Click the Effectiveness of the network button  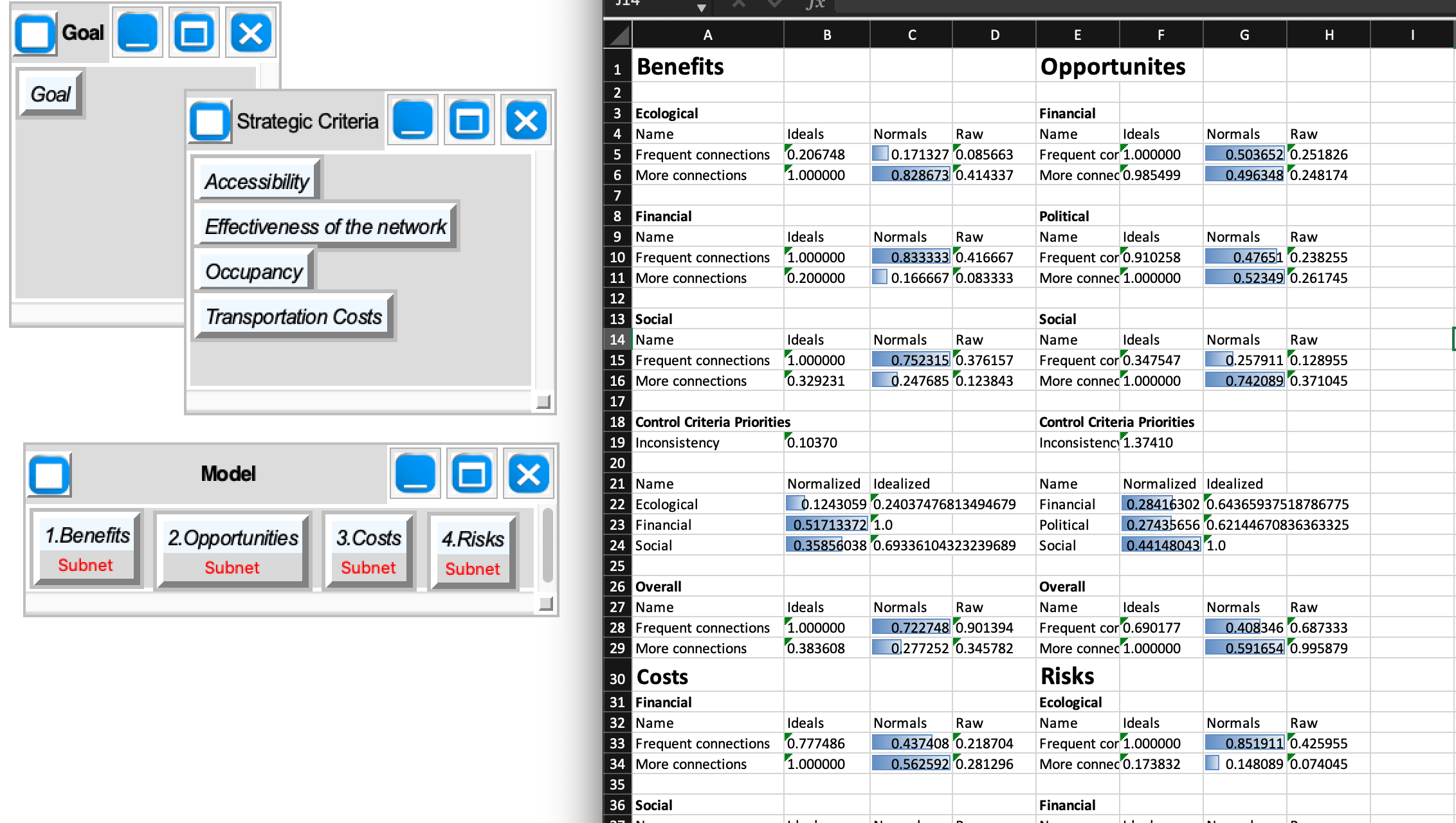point(324,226)
